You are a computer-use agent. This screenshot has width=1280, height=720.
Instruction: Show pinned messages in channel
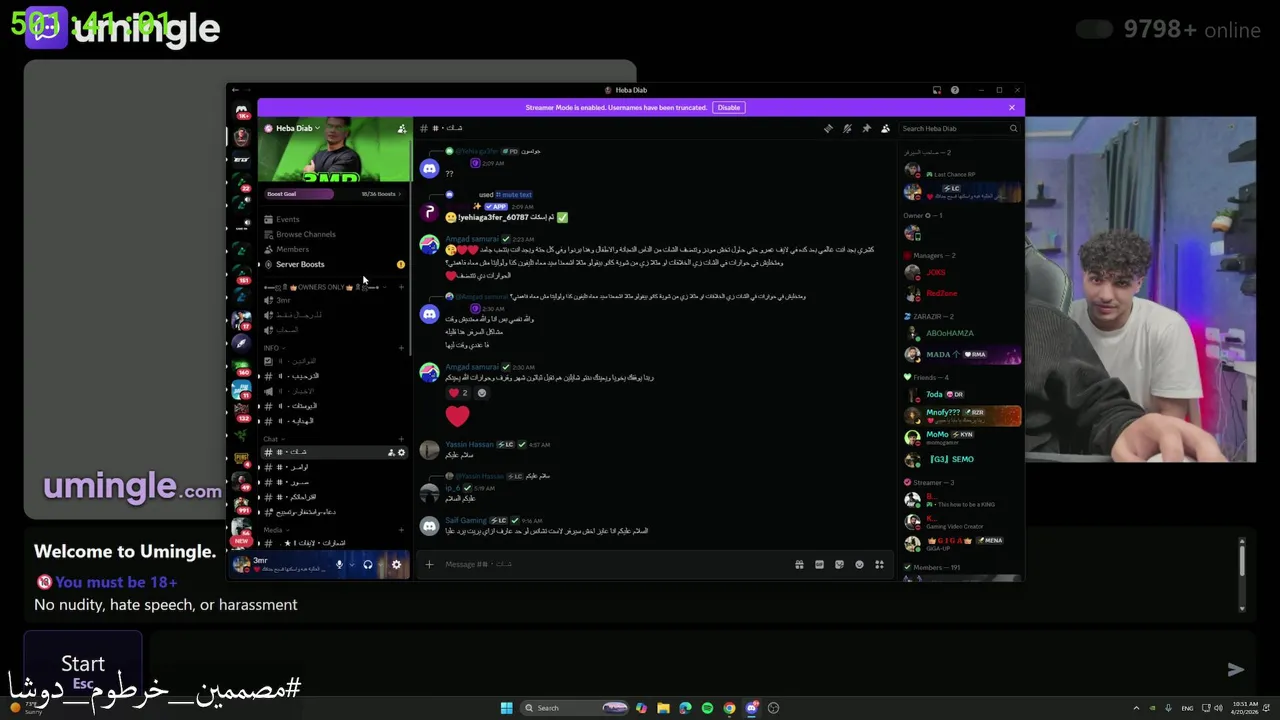point(866,128)
